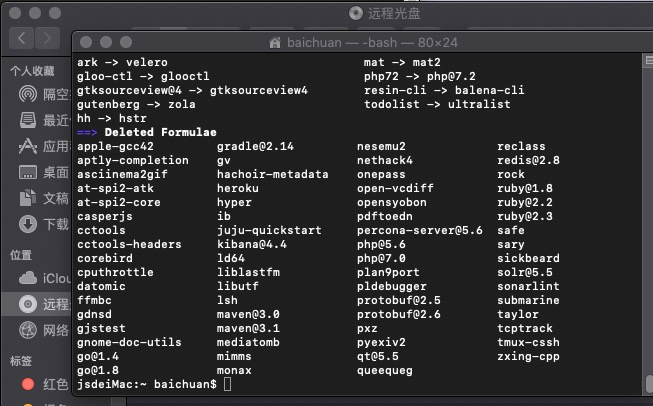653x406 pixels.
Task: Click the 'Deleted Formulae' heading
Action: coord(160,132)
